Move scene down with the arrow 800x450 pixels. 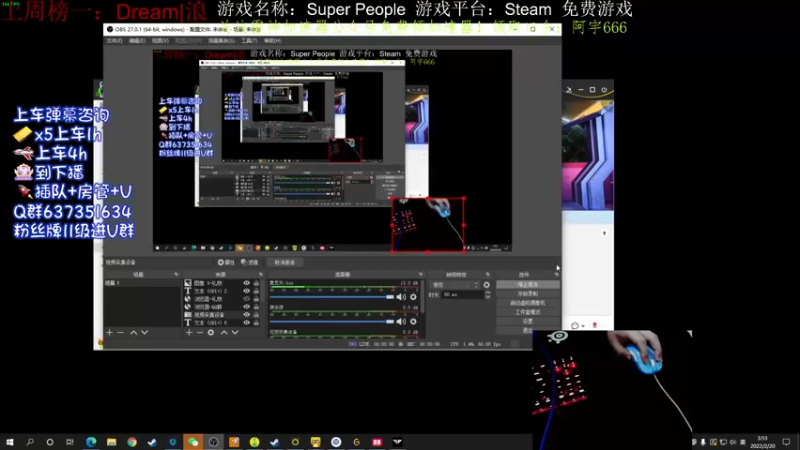tap(145, 333)
